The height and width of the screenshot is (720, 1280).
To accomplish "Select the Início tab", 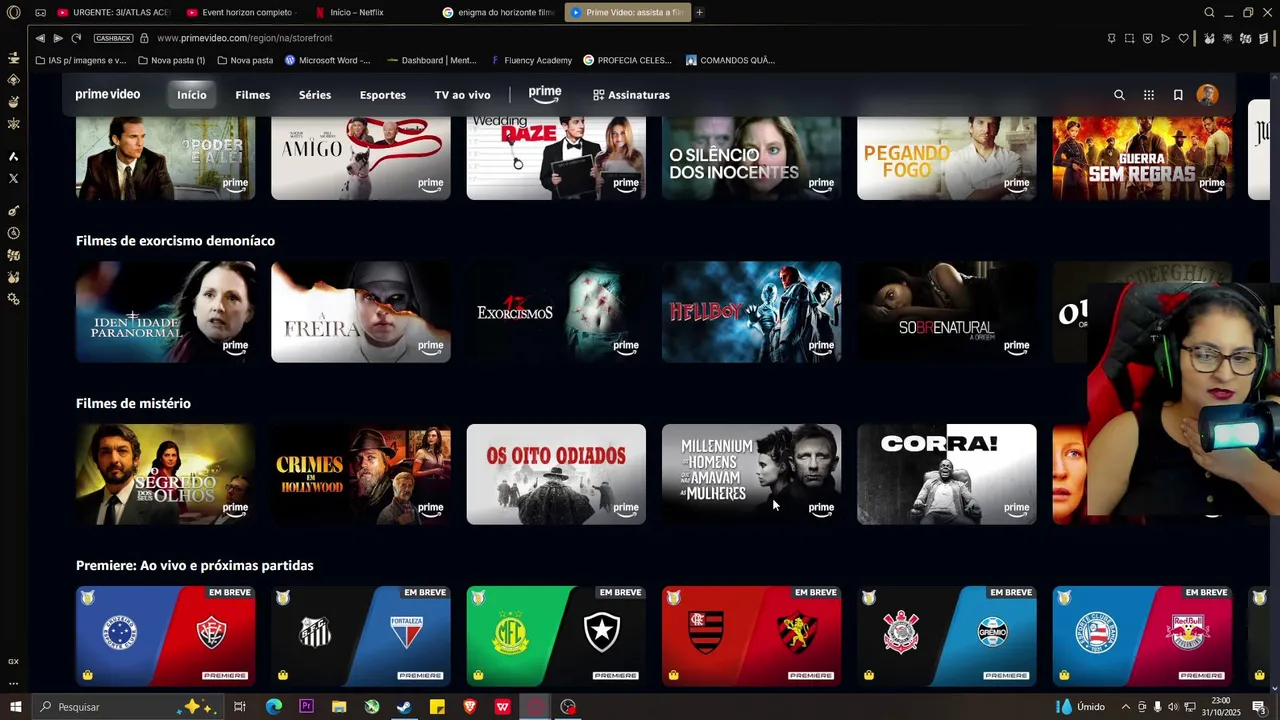I will point(192,95).
